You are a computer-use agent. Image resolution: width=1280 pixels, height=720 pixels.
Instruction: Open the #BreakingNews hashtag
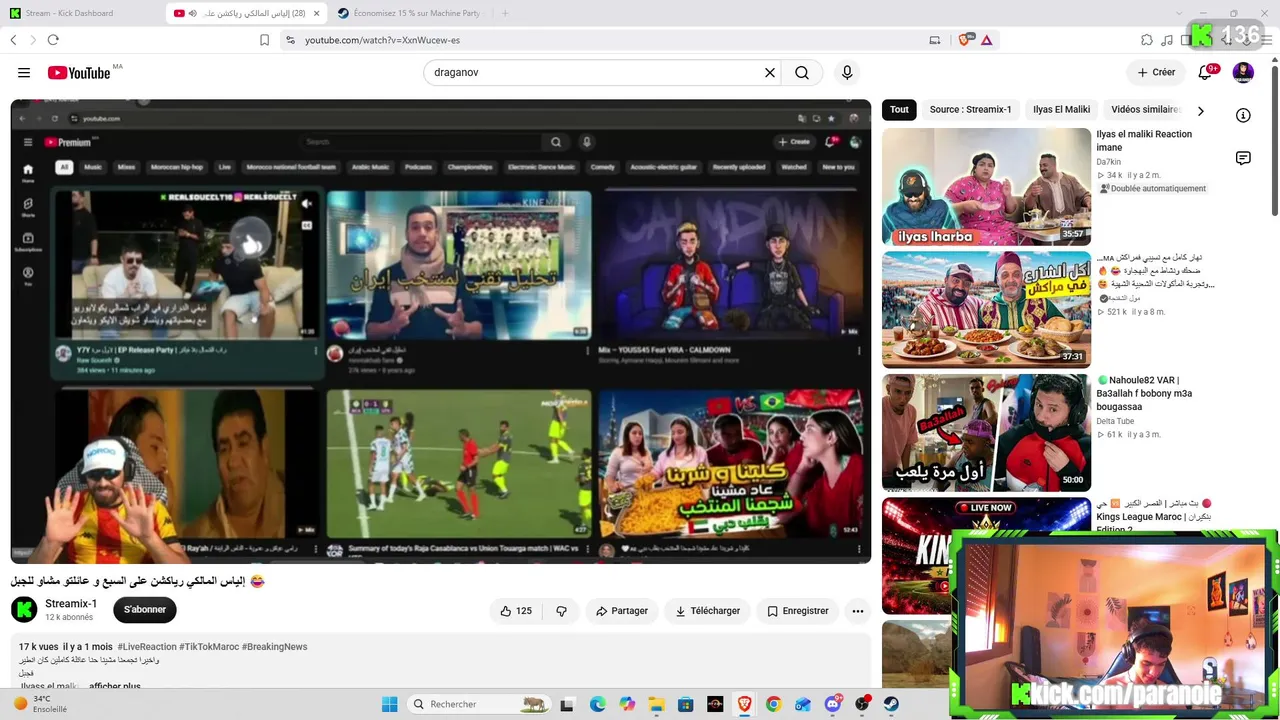(x=274, y=647)
